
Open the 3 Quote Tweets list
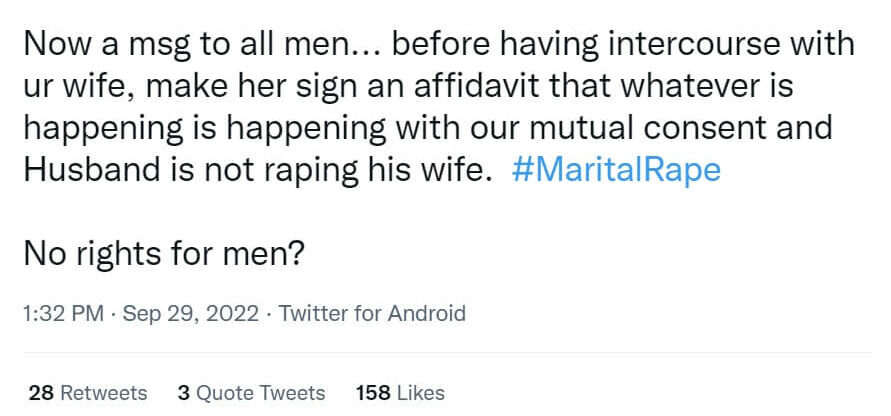[x=251, y=393]
